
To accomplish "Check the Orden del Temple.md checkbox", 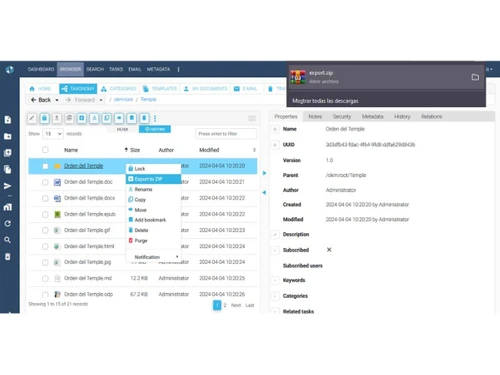I will (45, 278).
